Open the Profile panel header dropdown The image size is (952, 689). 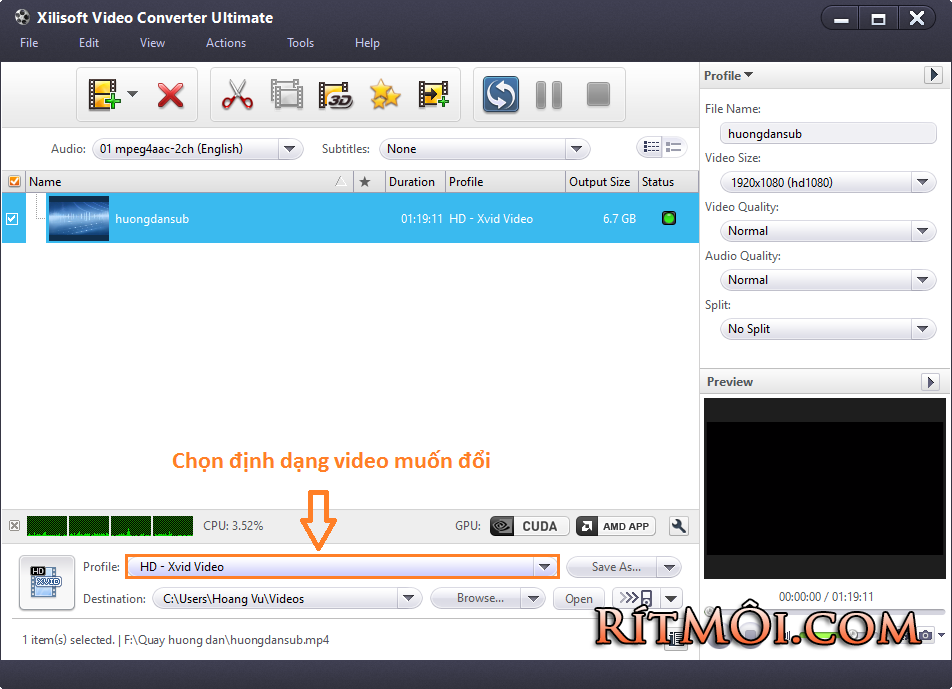(729, 75)
